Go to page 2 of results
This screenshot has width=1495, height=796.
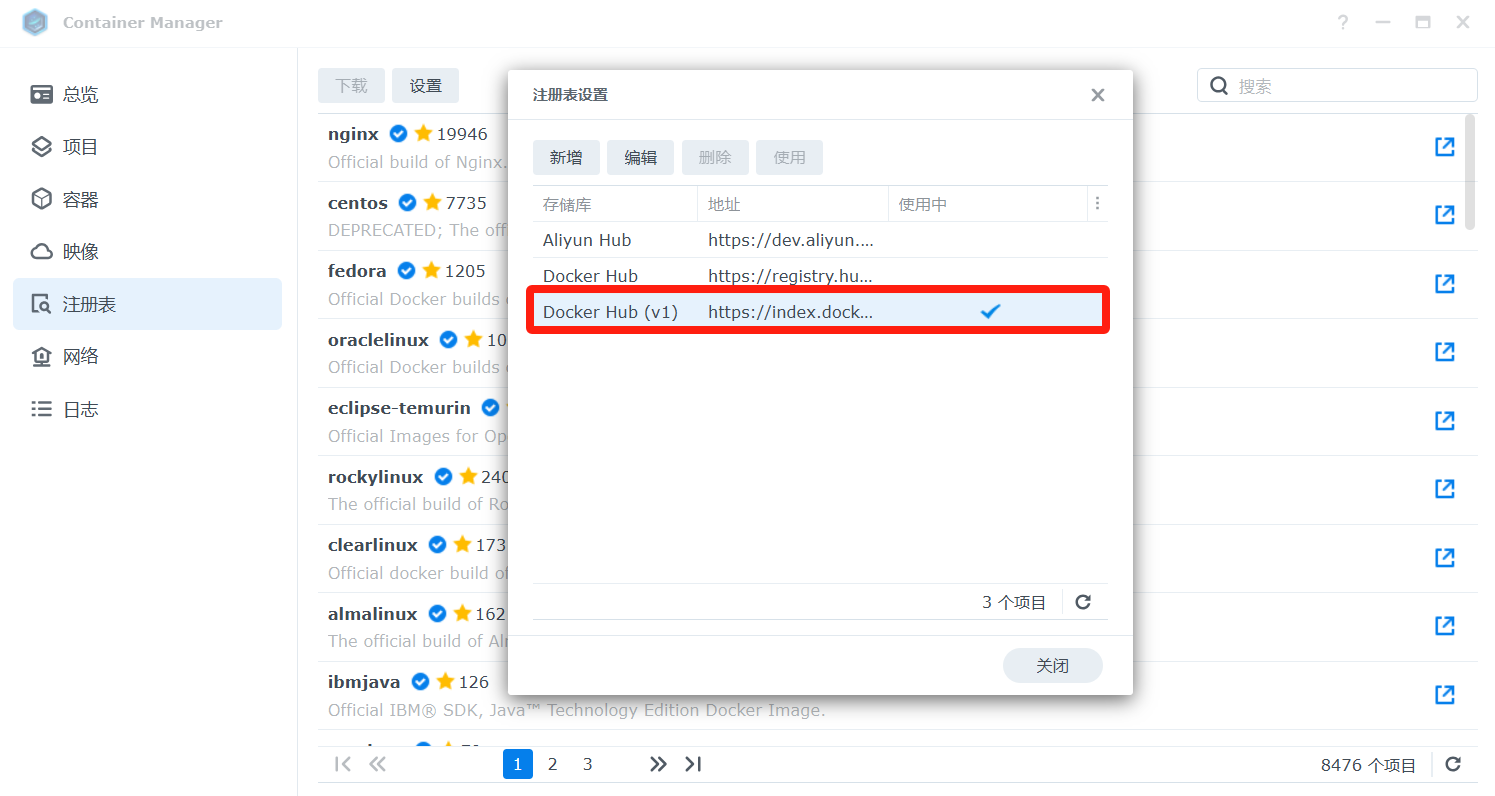552,764
